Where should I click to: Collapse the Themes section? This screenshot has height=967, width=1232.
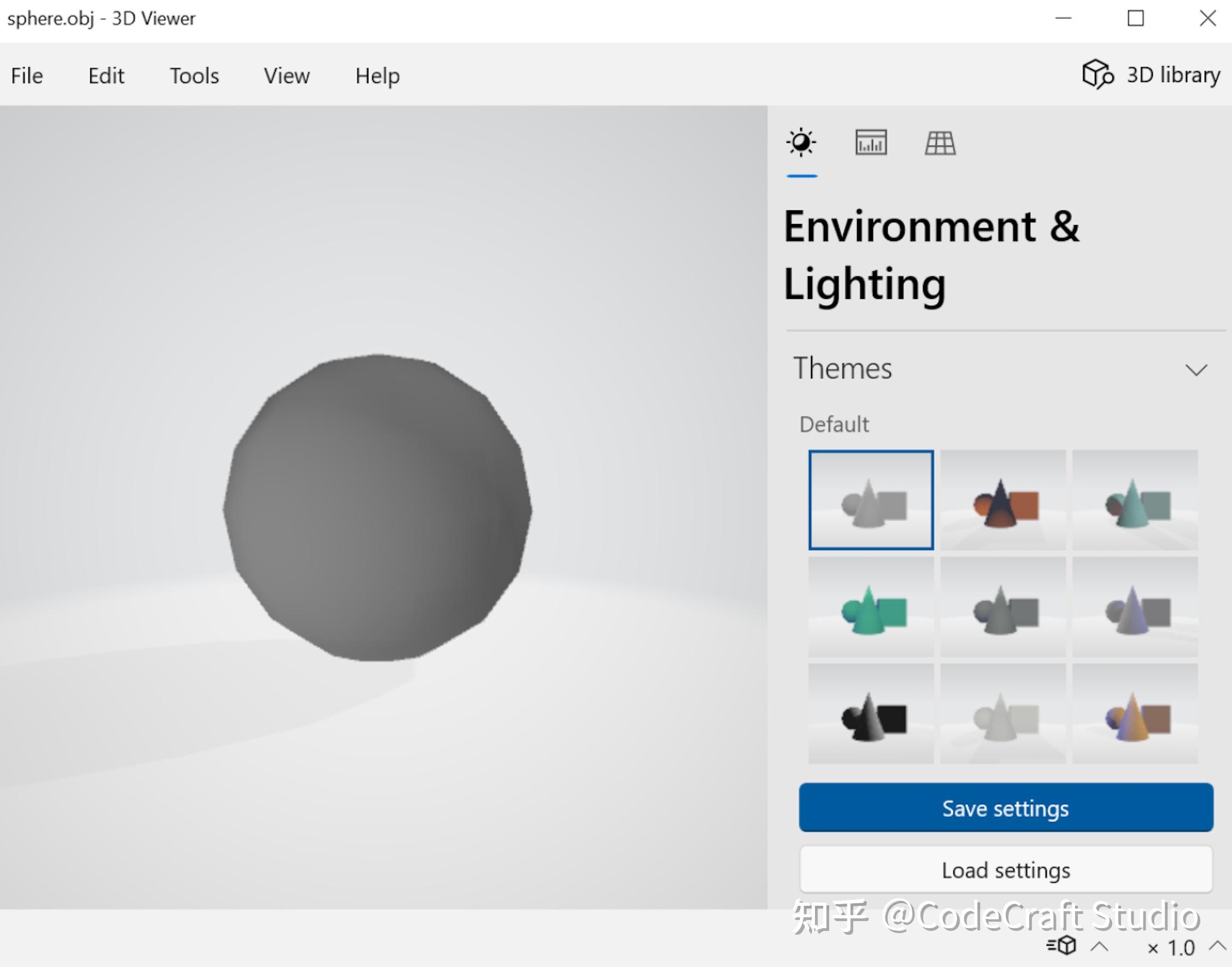1196,370
